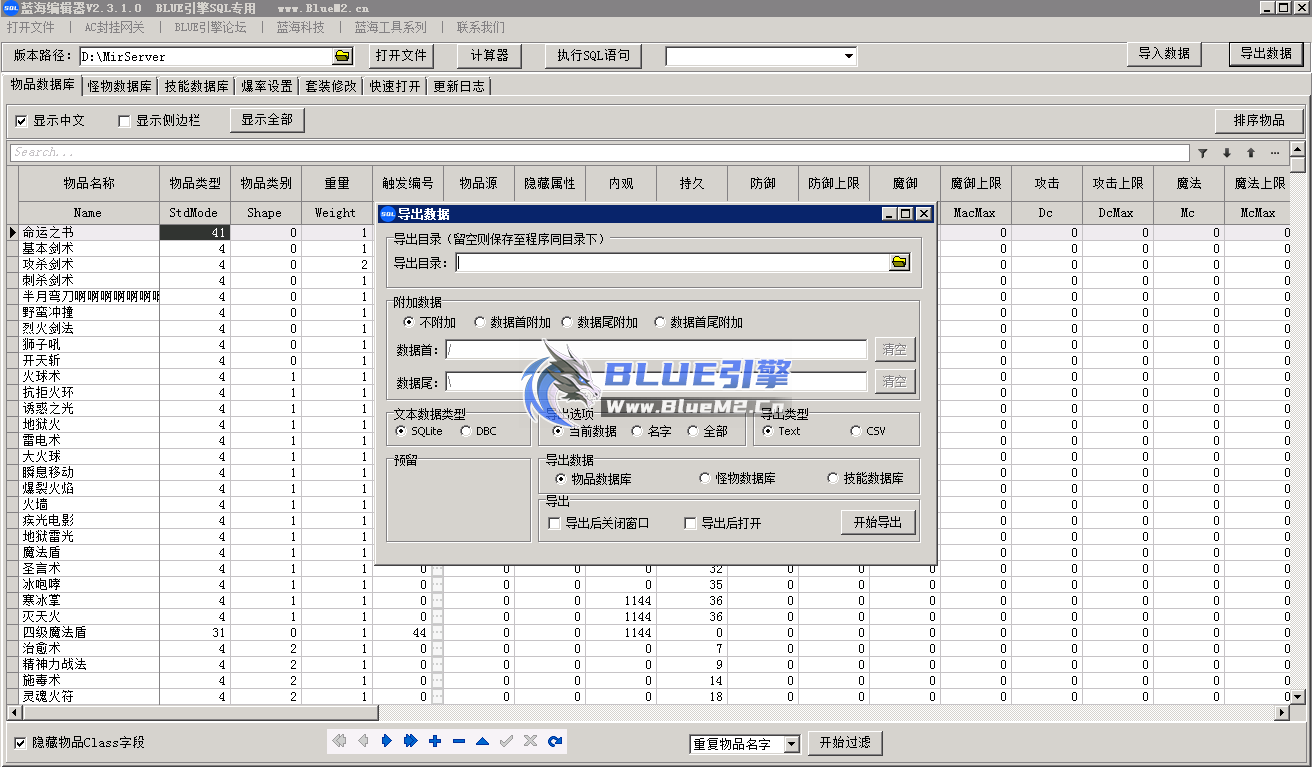The width and height of the screenshot is (1312, 767).
Task: Click vertical scrollbar down arrow of the grid
Action: point(1298,697)
